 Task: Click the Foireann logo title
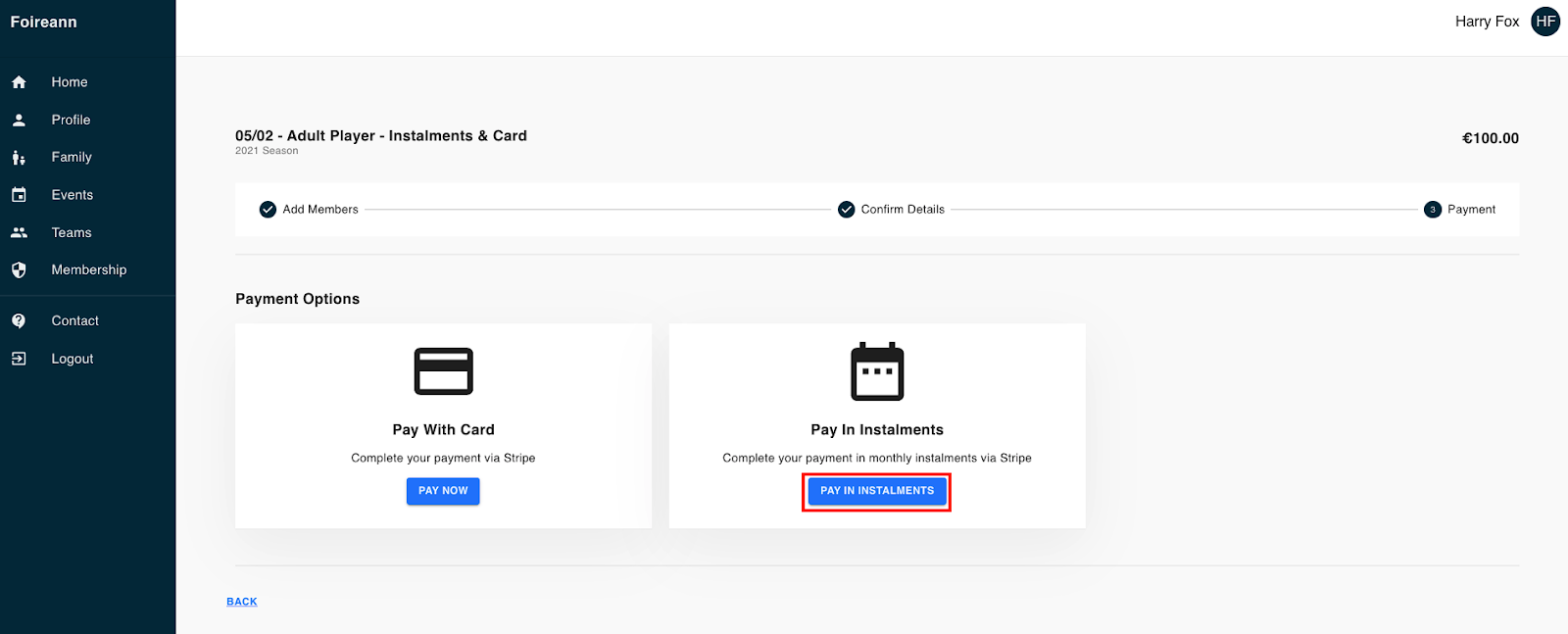[x=43, y=22]
